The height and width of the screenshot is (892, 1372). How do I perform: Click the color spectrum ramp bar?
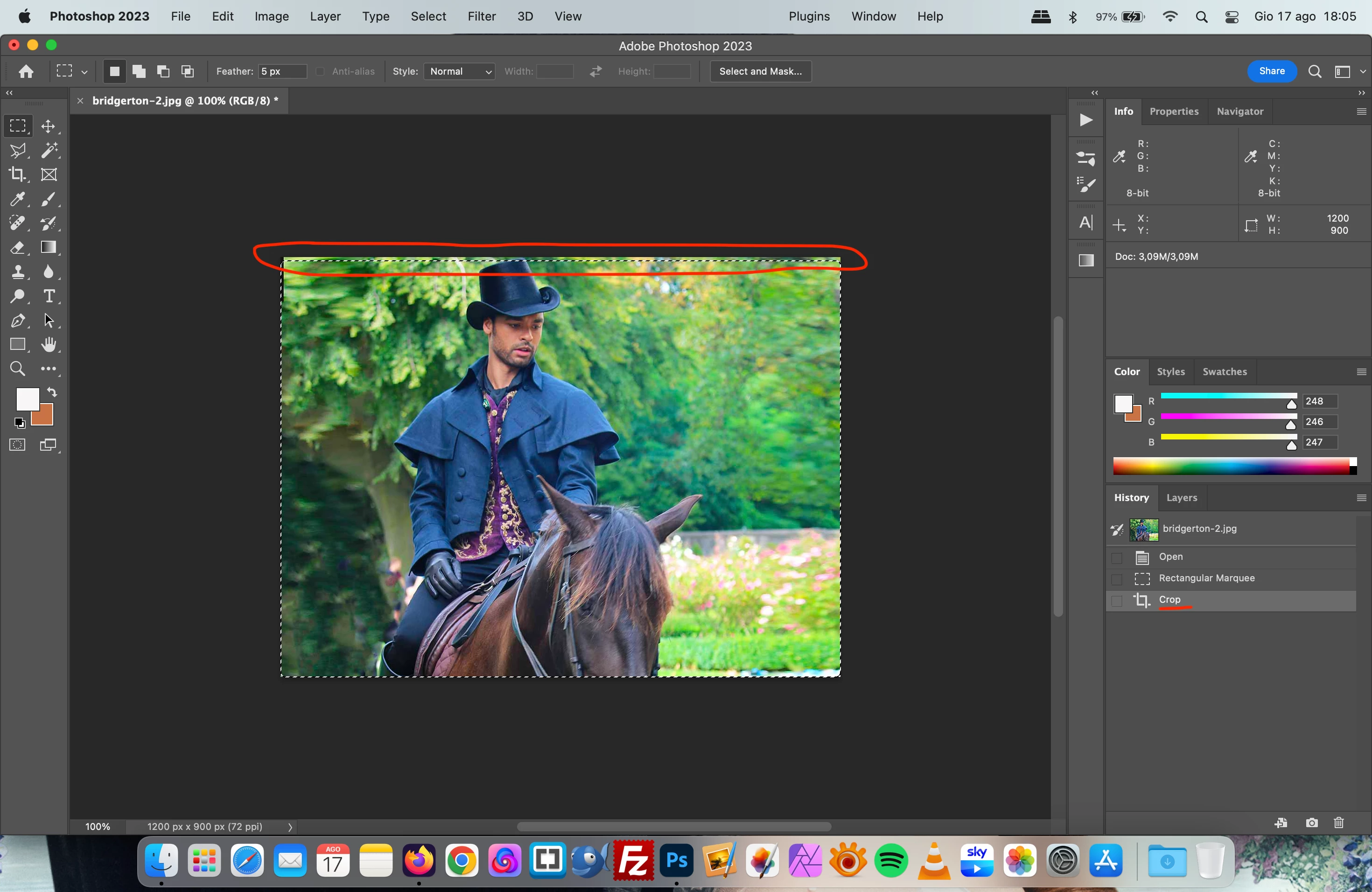click(1231, 466)
